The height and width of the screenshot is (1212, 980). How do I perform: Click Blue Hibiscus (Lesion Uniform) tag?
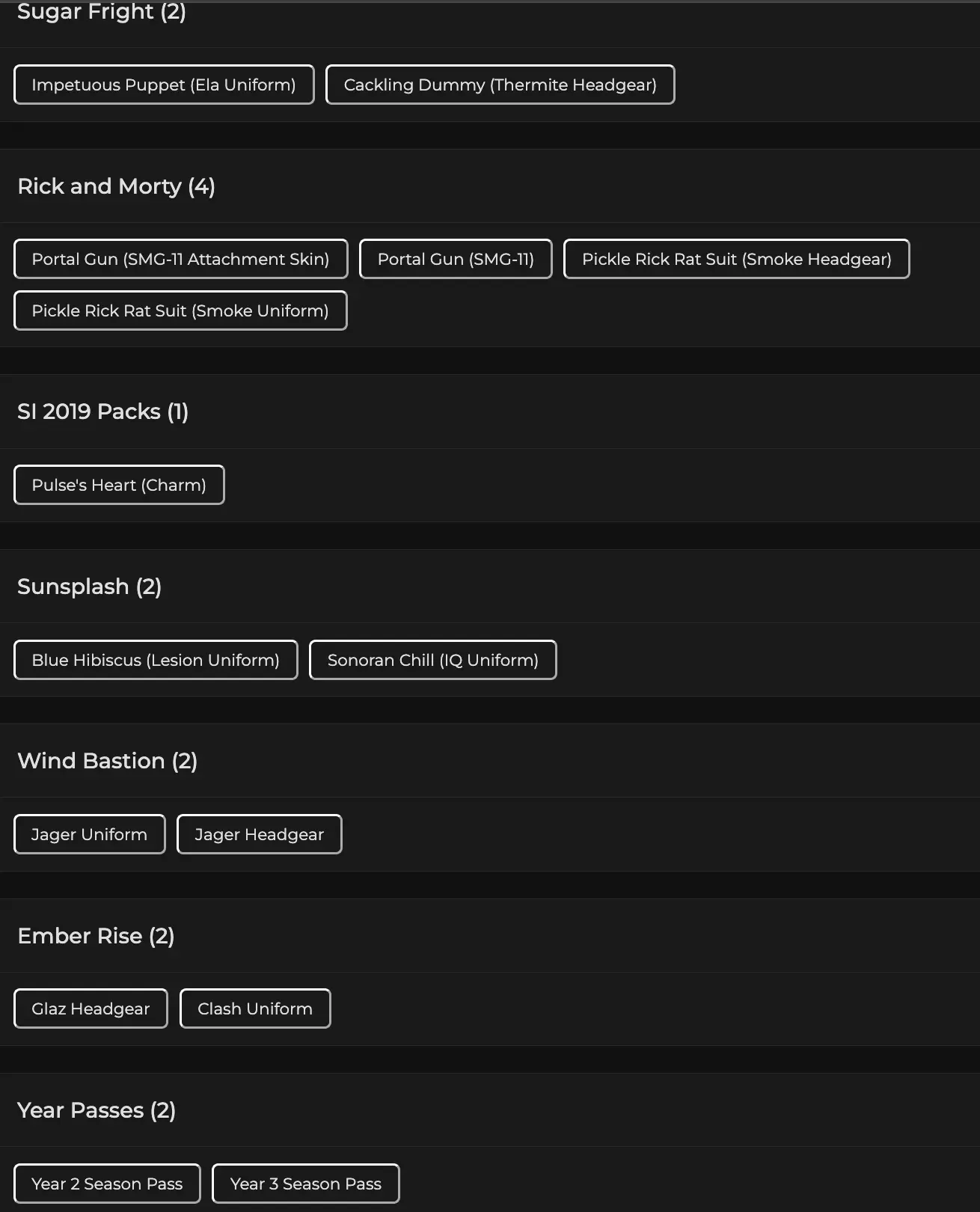(156, 660)
